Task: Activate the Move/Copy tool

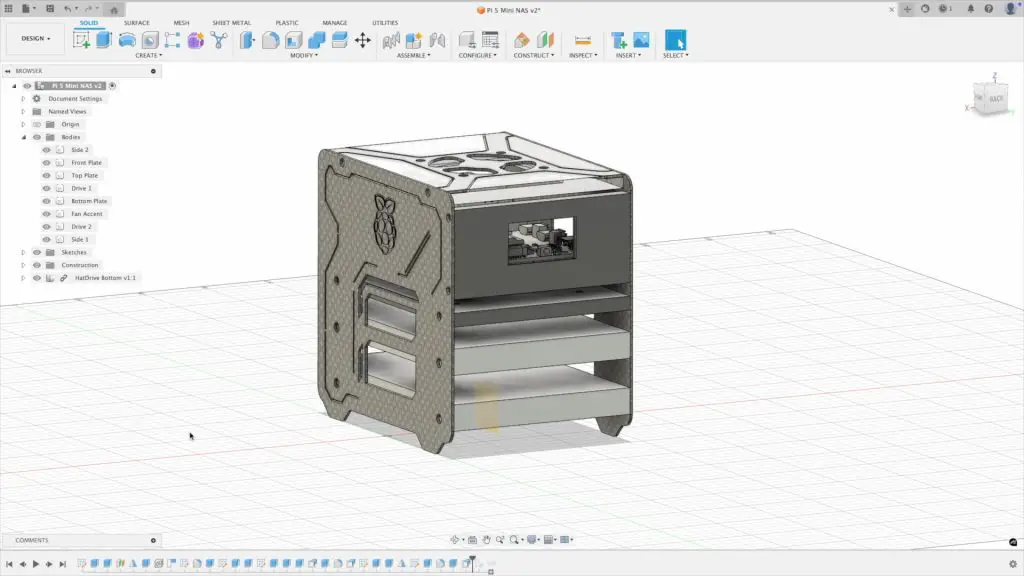Action: (x=362, y=40)
